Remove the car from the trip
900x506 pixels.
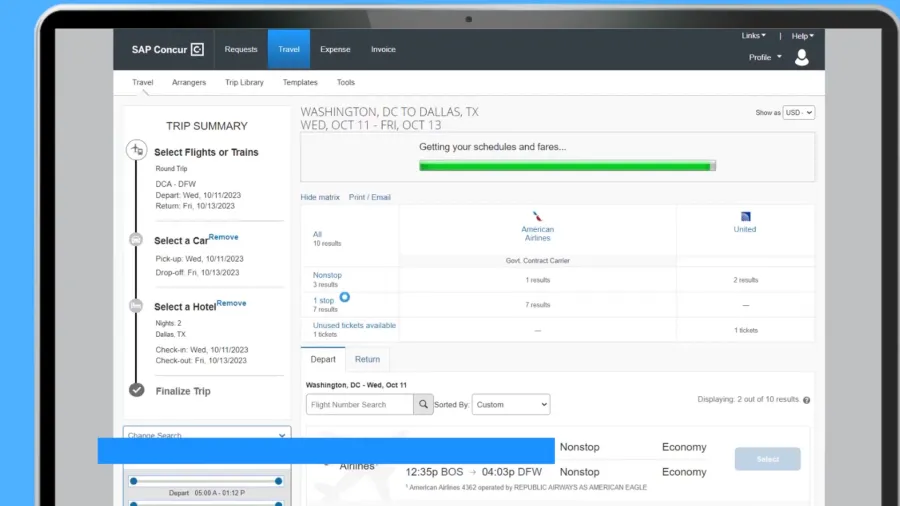(223, 237)
